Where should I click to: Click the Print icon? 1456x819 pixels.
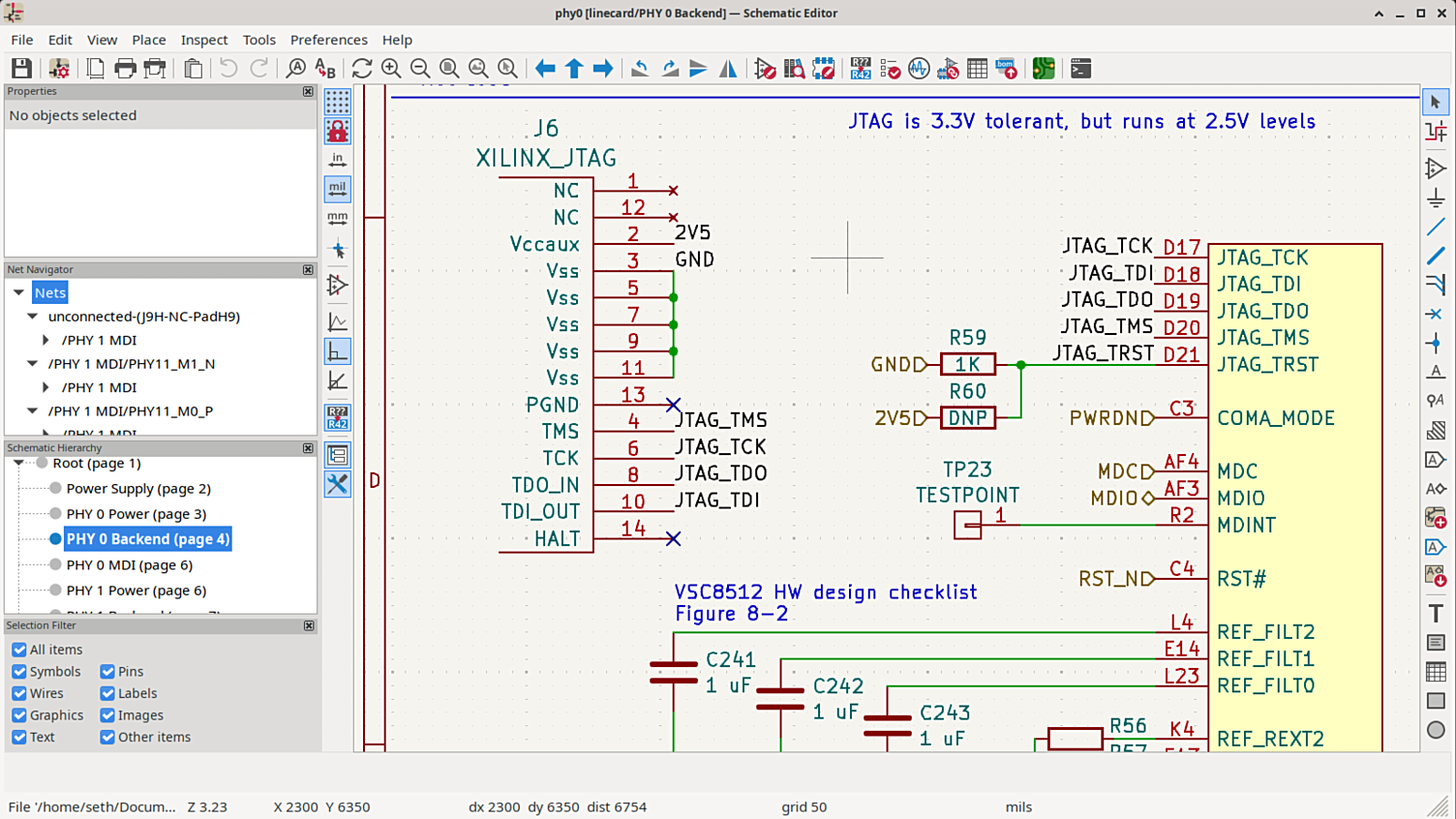[x=125, y=69]
